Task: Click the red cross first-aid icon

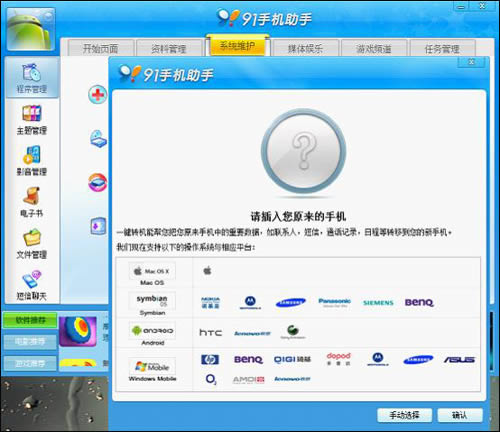Action: (x=98, y=95)
